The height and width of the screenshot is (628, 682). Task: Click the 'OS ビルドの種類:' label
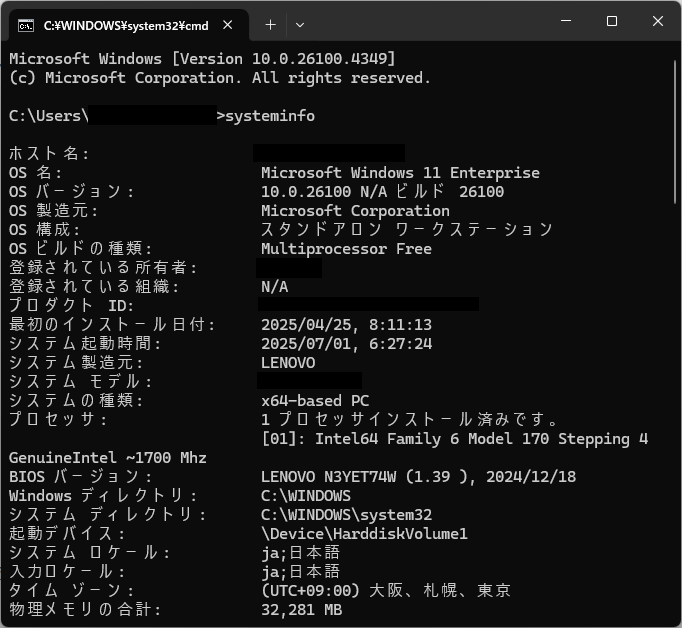click(80, 249)
